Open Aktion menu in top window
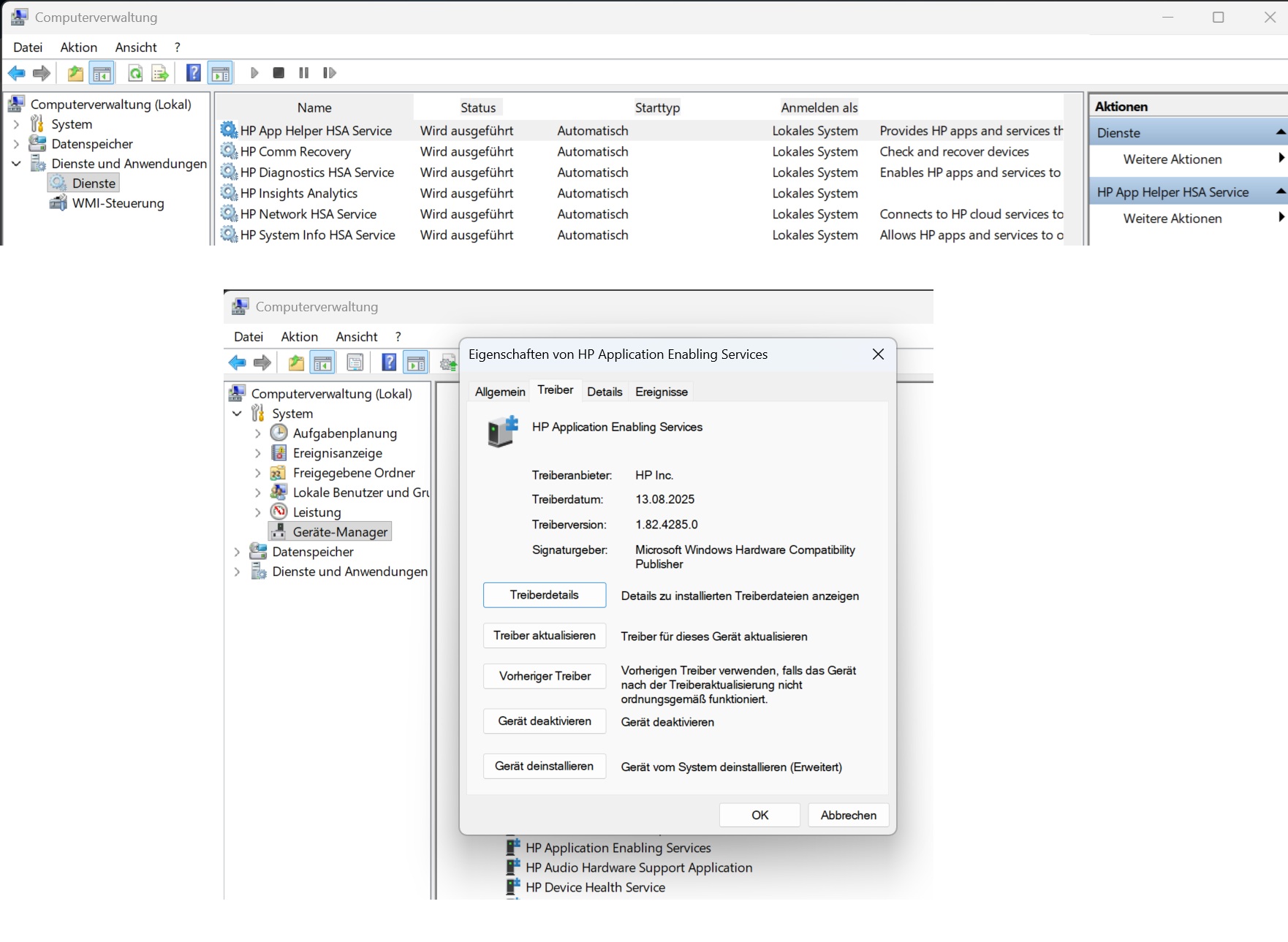The width and height of the screenshot is (1288, 942). [79, 48]
